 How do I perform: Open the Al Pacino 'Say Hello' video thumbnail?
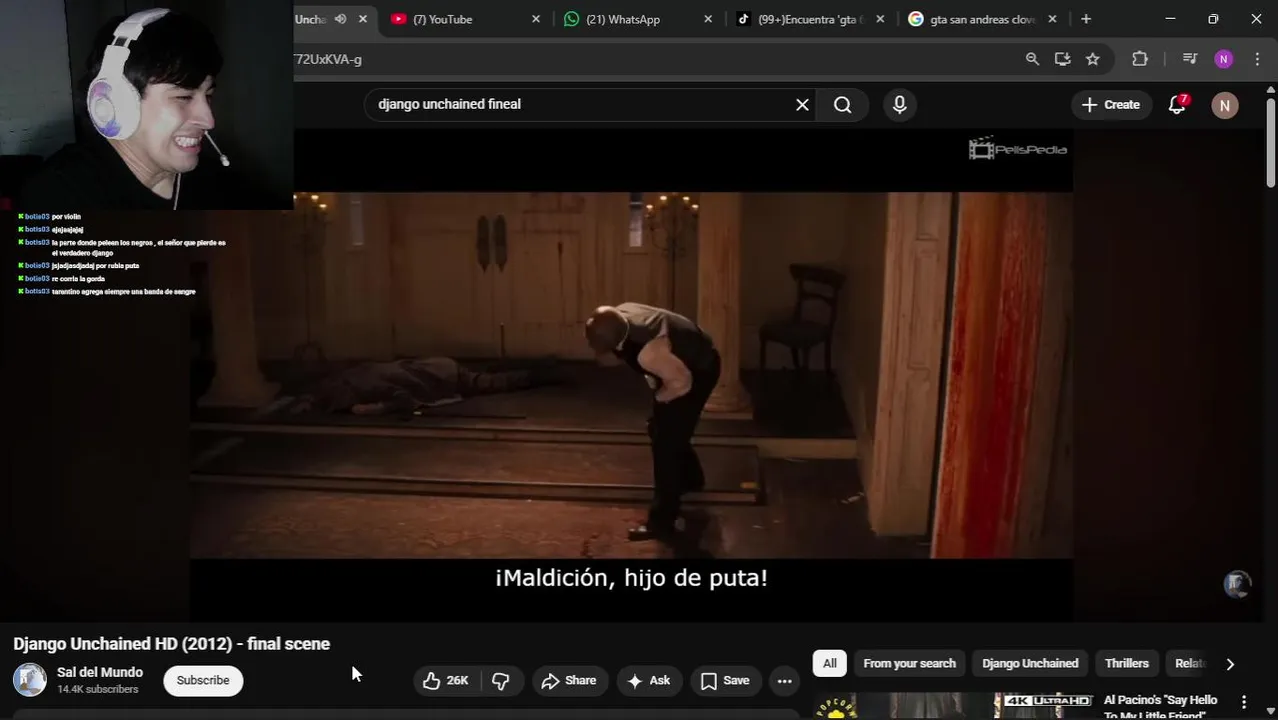pyautogui.click(x=953, y=706)
